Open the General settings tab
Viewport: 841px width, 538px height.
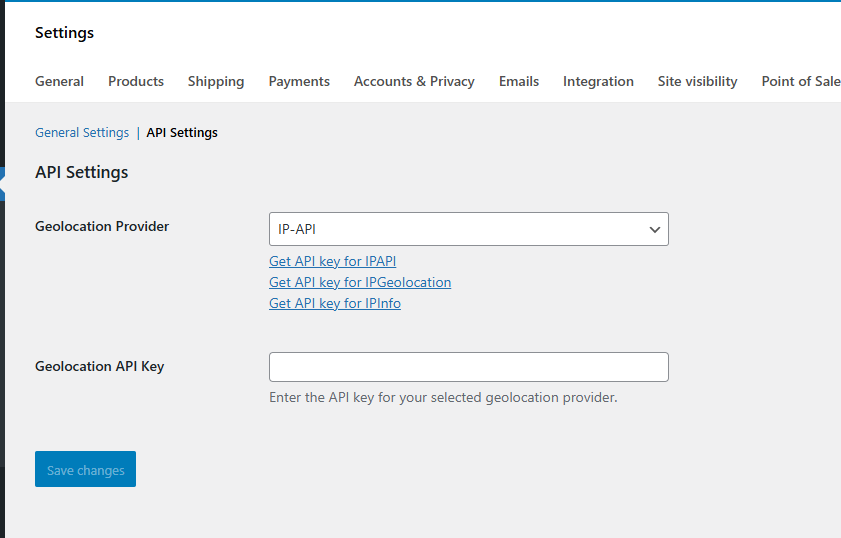point(59,82)
